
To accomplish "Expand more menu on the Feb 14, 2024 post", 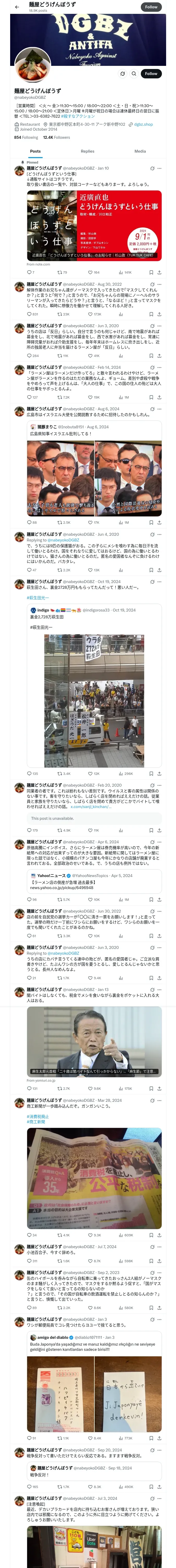I will point(160,368).
